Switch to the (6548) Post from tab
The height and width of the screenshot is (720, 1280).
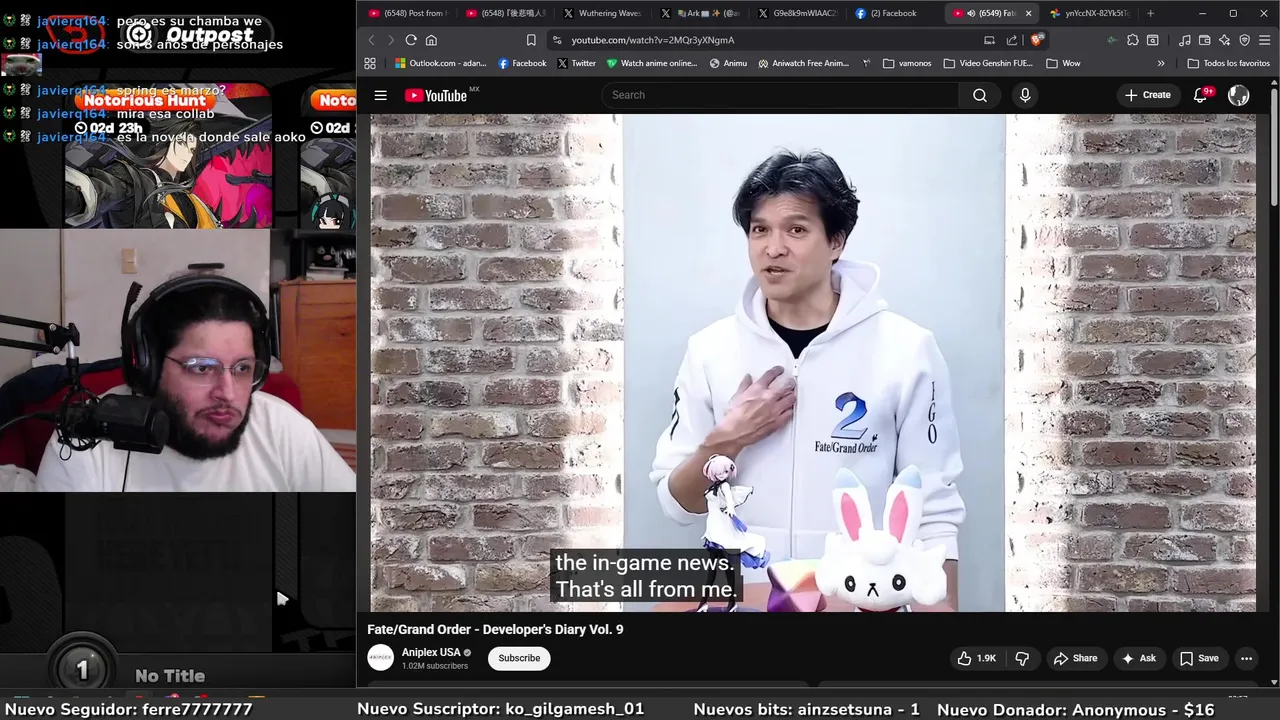[x=407, y=13]
